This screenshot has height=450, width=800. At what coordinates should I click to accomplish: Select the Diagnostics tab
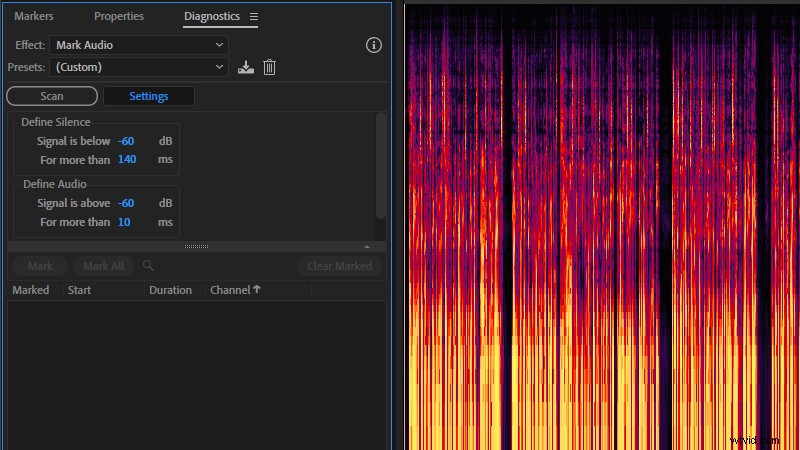(212, 16)
